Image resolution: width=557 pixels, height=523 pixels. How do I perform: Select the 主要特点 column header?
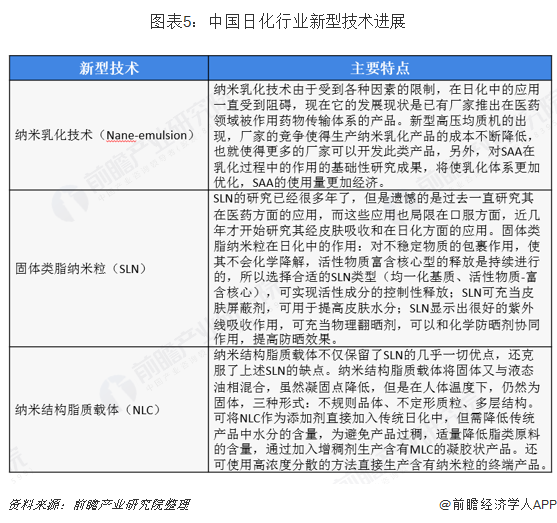pyautogui.click(x=380, y=68)
